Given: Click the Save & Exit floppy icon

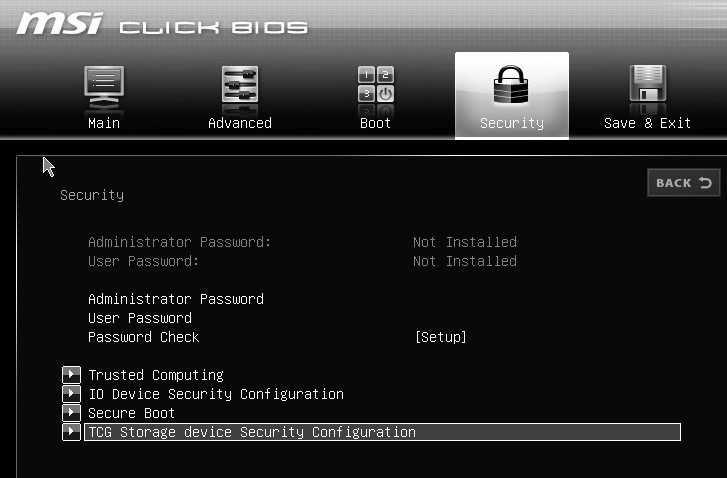Looking at the screenshot, I should point(647,86).
